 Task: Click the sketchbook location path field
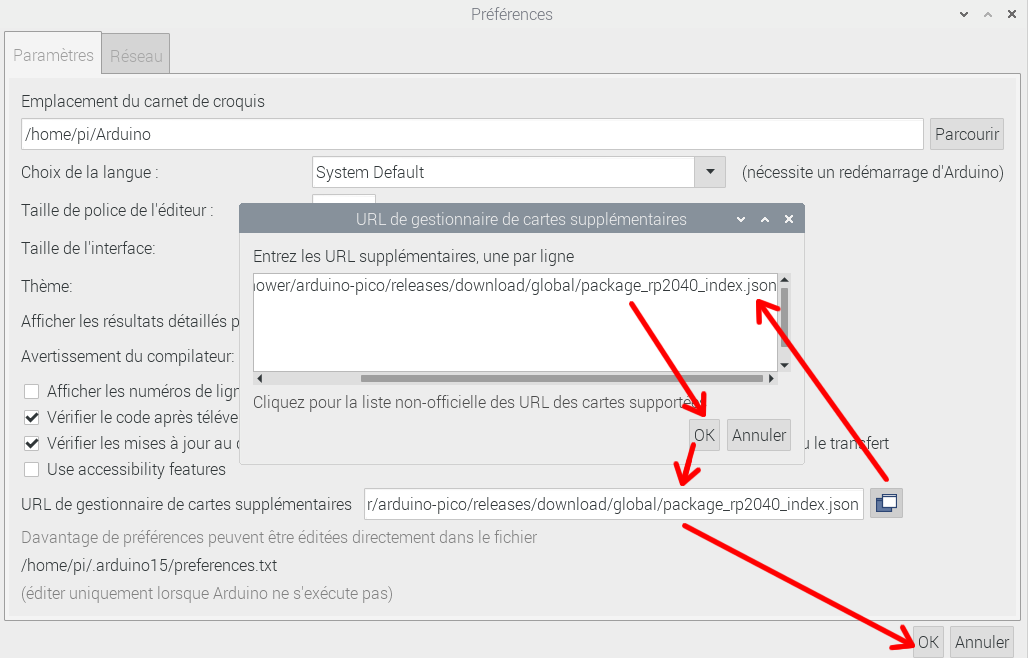[x=472, y=134]
